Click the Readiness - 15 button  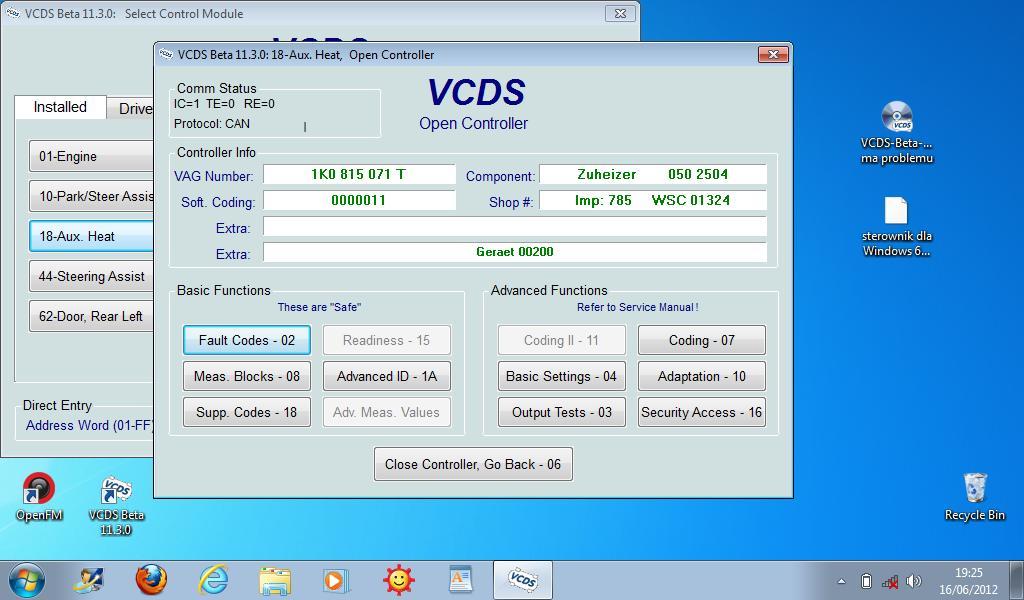click(387, 340)
